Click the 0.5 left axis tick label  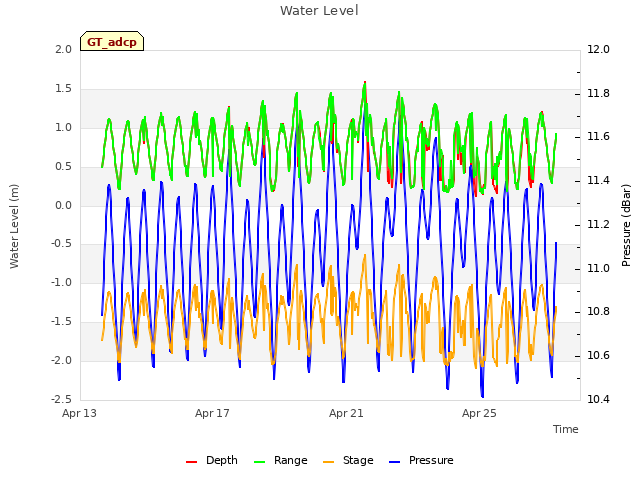tap(63, 167)
